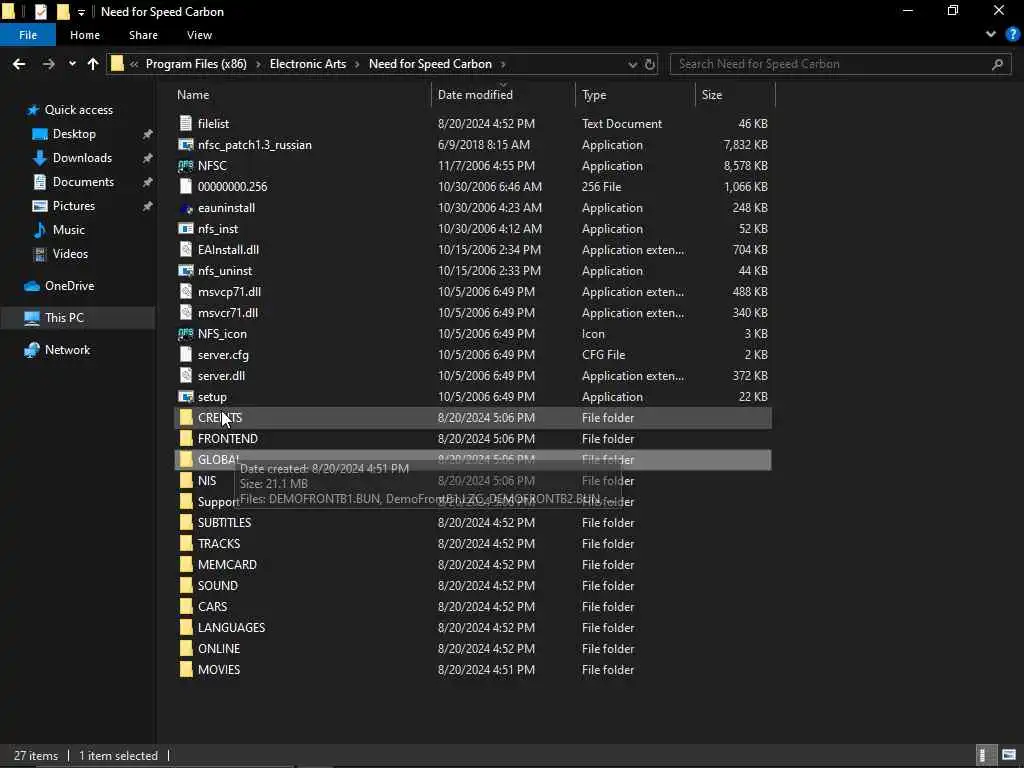The height and width of the screenshot is (768, 1024).
Task: Open the filelist text document icon
Action: pyautogui.click(x=186, y=123)
